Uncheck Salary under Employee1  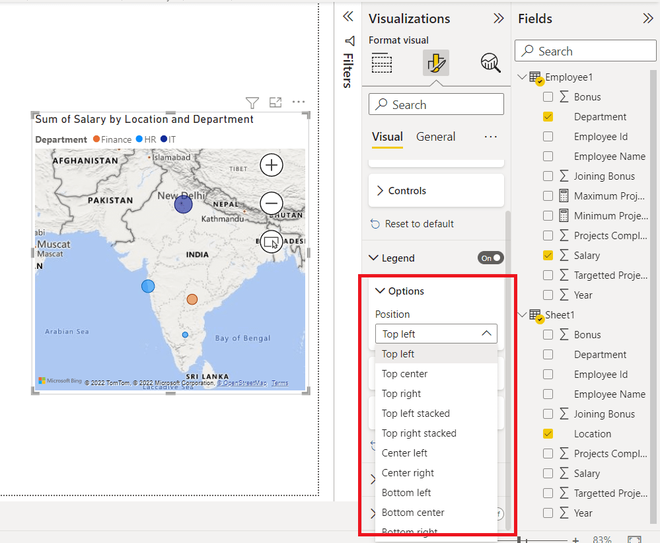pos(548,255)
